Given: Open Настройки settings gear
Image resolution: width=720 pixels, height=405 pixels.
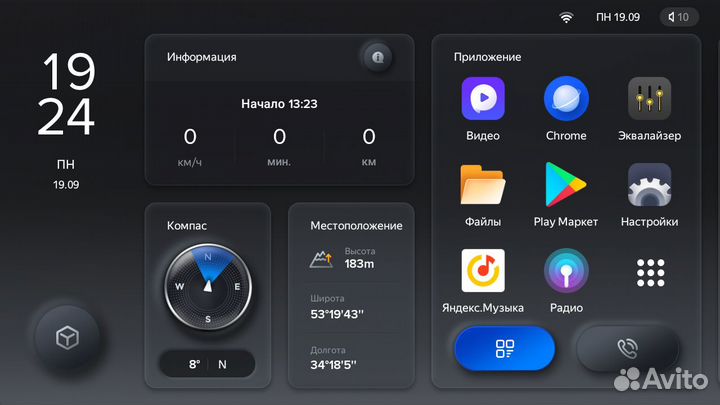Looking at the screenshot, I should tap(649, 185).
